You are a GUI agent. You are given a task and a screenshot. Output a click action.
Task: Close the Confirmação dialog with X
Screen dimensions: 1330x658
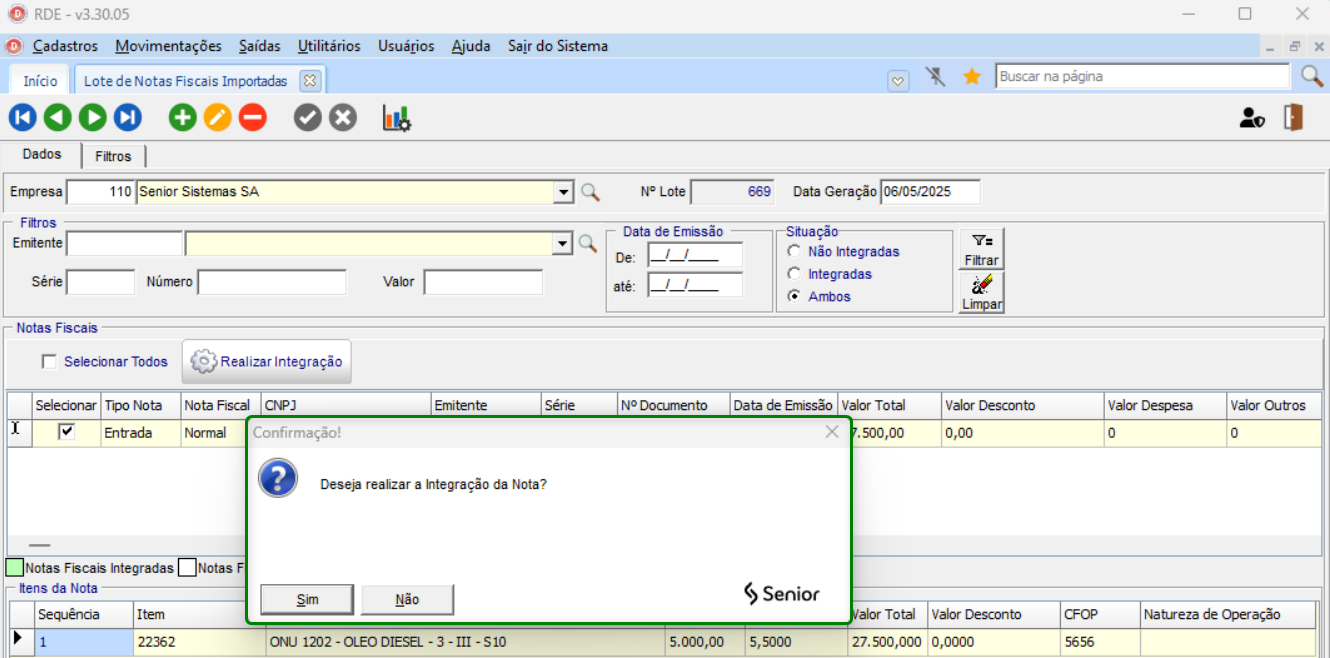[831, 432]
